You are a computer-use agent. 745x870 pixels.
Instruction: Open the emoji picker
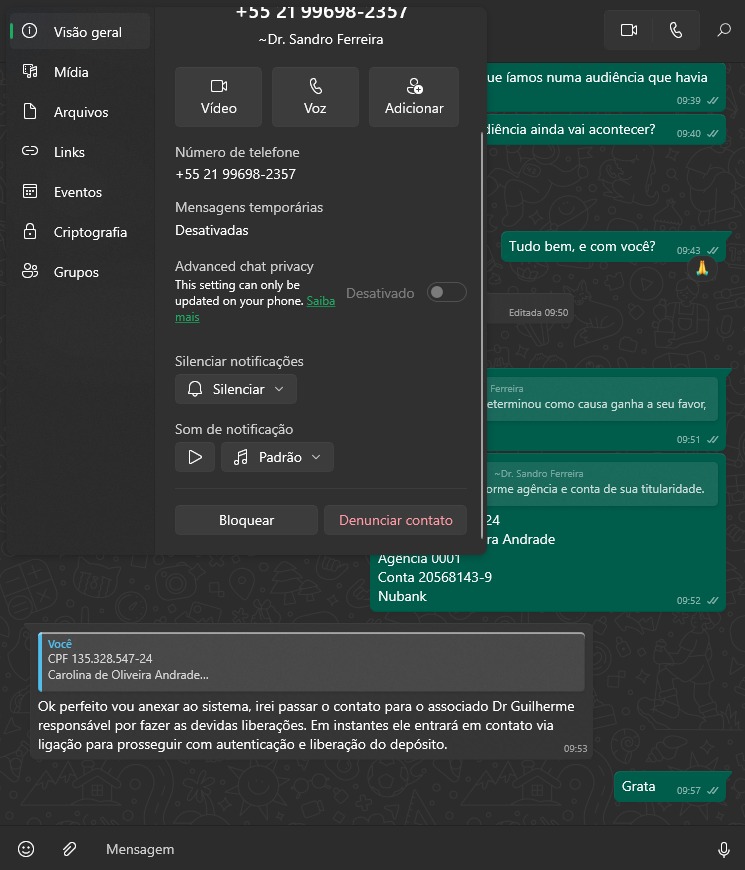point(27,849)
